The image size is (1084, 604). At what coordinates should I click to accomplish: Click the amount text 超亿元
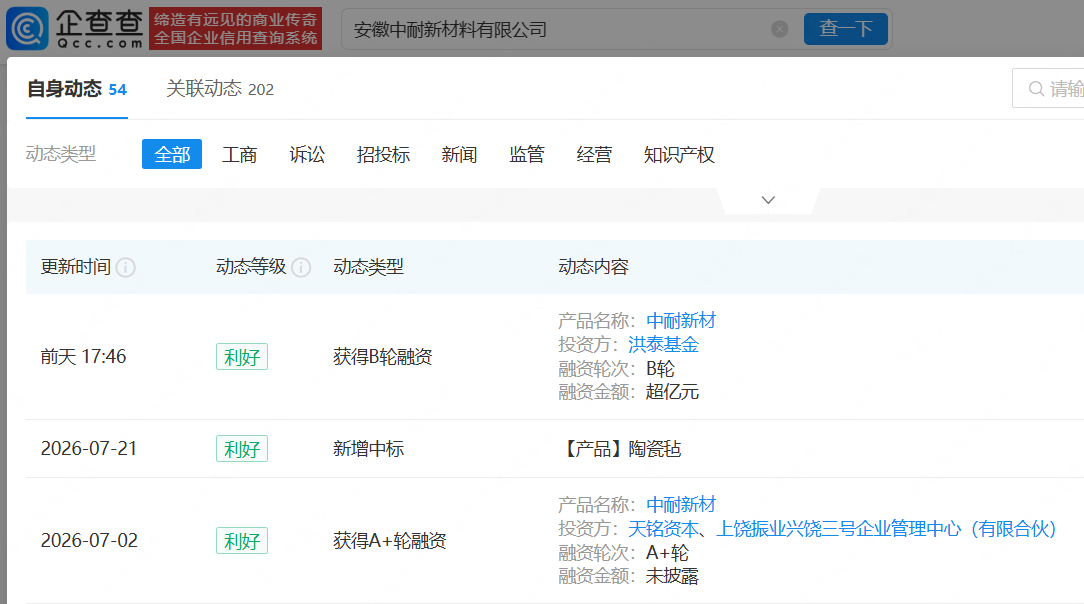click(672, 392)
